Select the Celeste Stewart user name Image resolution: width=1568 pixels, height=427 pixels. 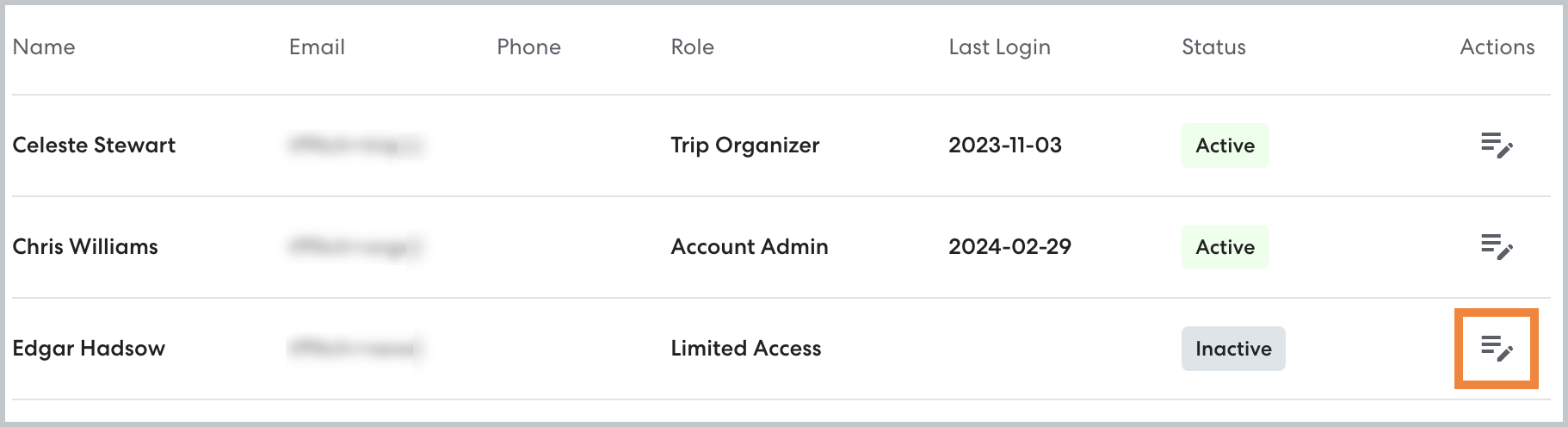tap(94, 145)
